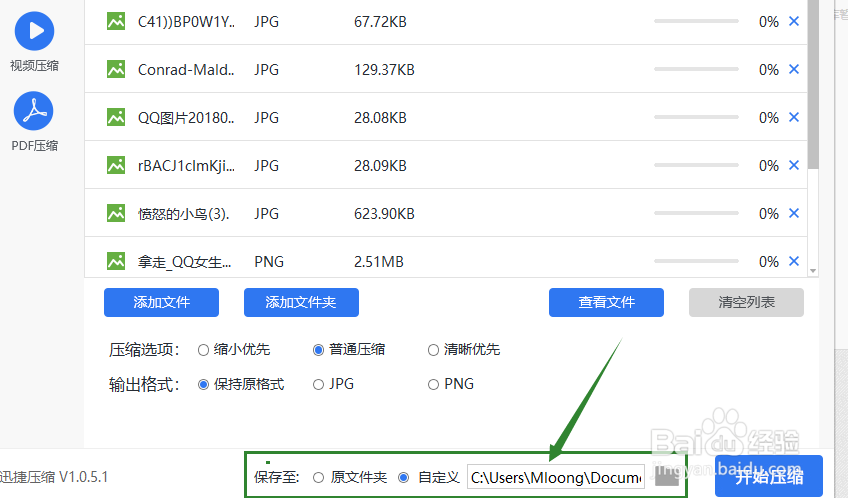Click the 129.37KB size value

(385, 70)
